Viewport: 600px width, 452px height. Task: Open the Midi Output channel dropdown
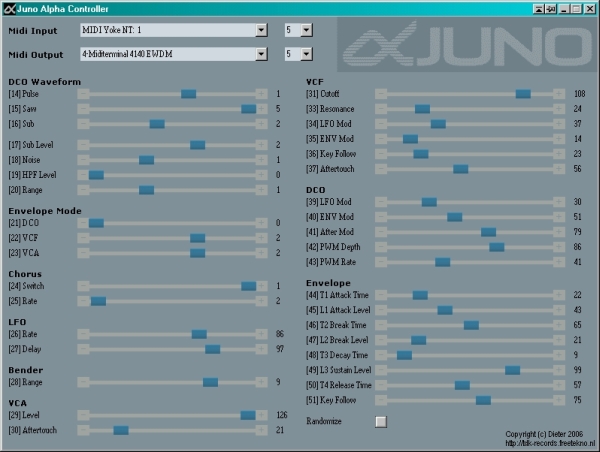307,54
